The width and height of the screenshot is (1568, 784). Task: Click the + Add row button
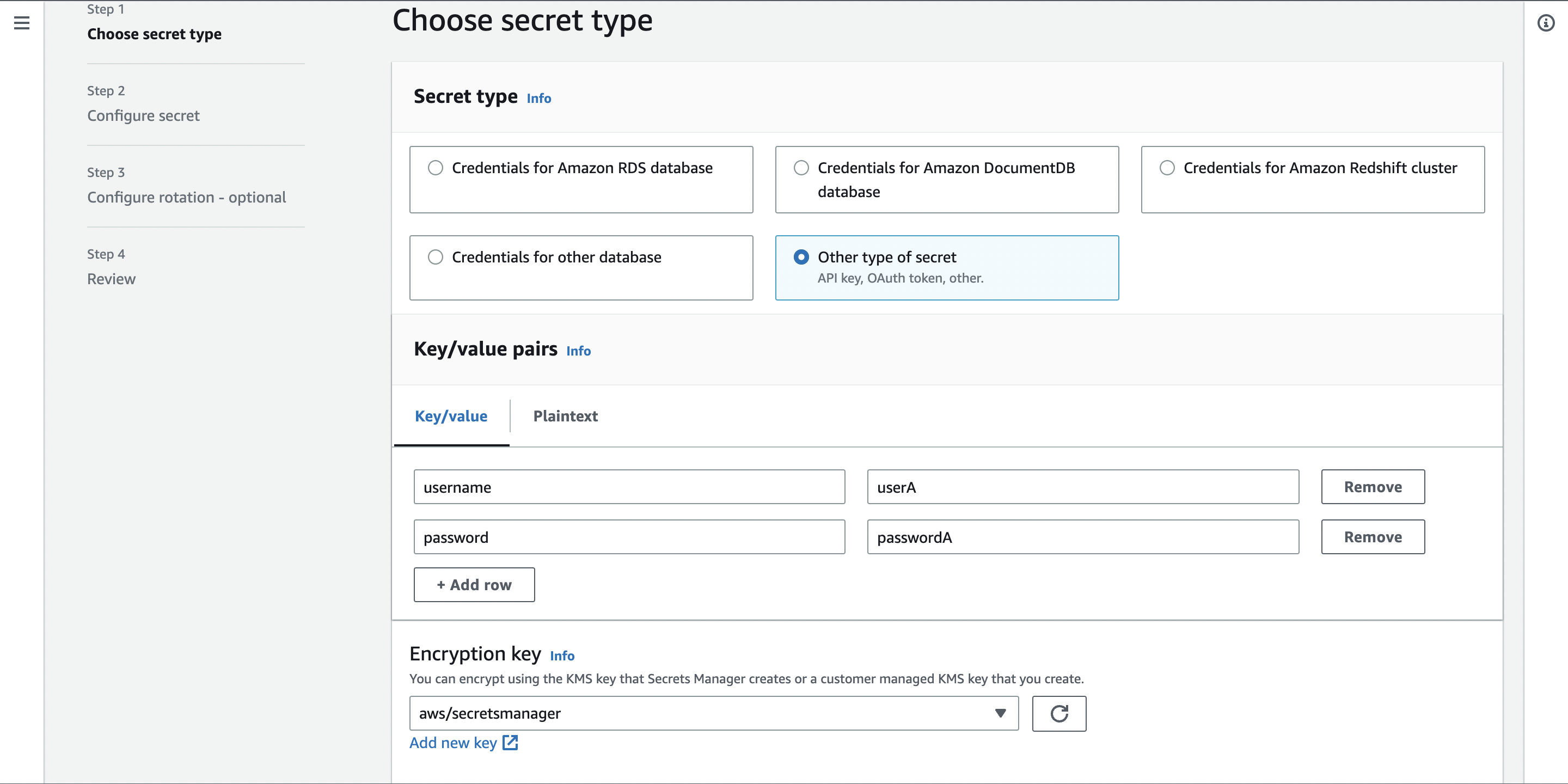(x=474, y=585)
